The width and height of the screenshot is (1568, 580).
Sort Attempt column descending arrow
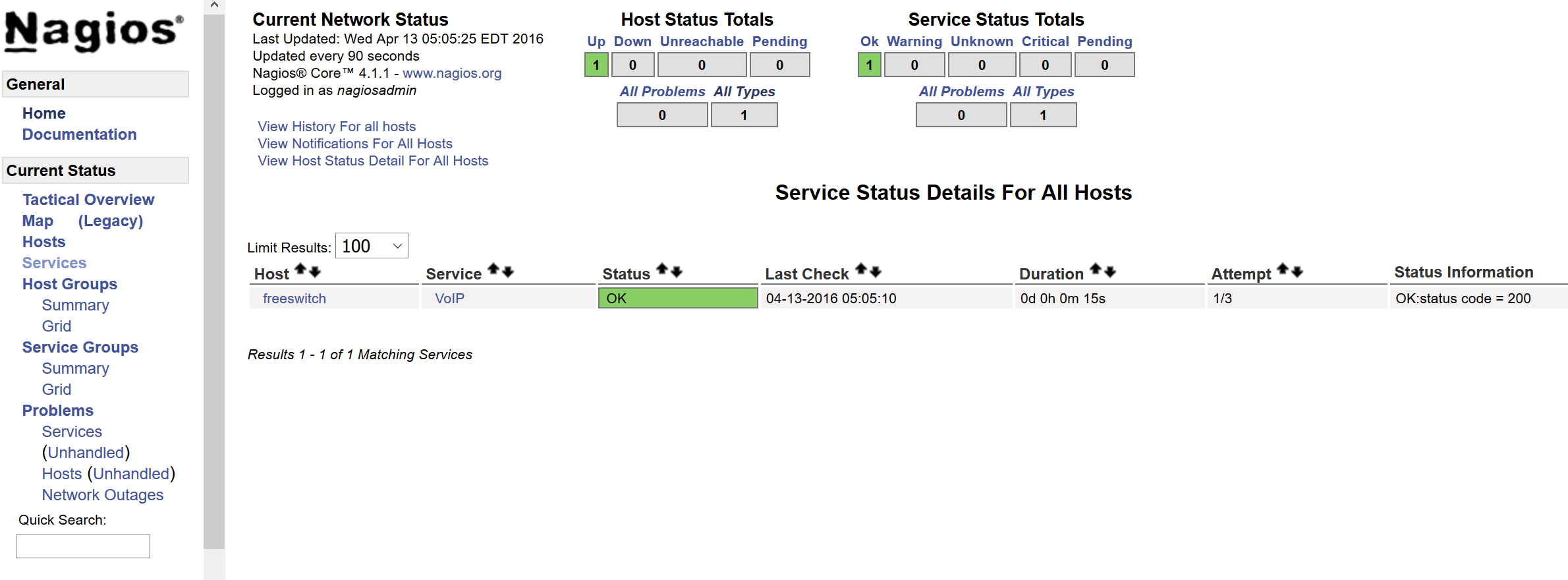1297,272
